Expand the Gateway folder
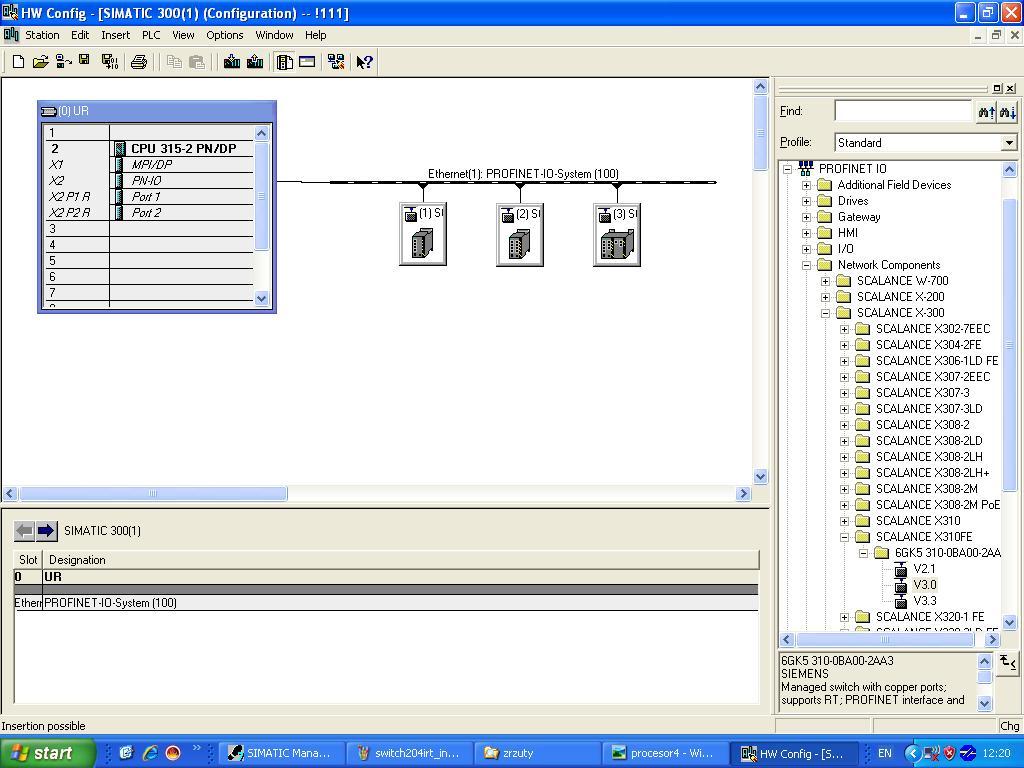This screenshot has width=1024, height=768. (x=807, y=217)
